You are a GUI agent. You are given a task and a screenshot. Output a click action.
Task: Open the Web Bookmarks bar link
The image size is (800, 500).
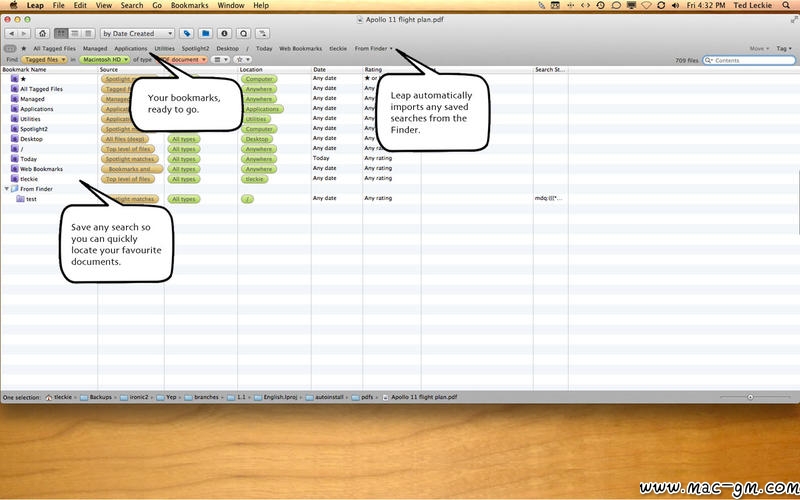pos(301,48)
